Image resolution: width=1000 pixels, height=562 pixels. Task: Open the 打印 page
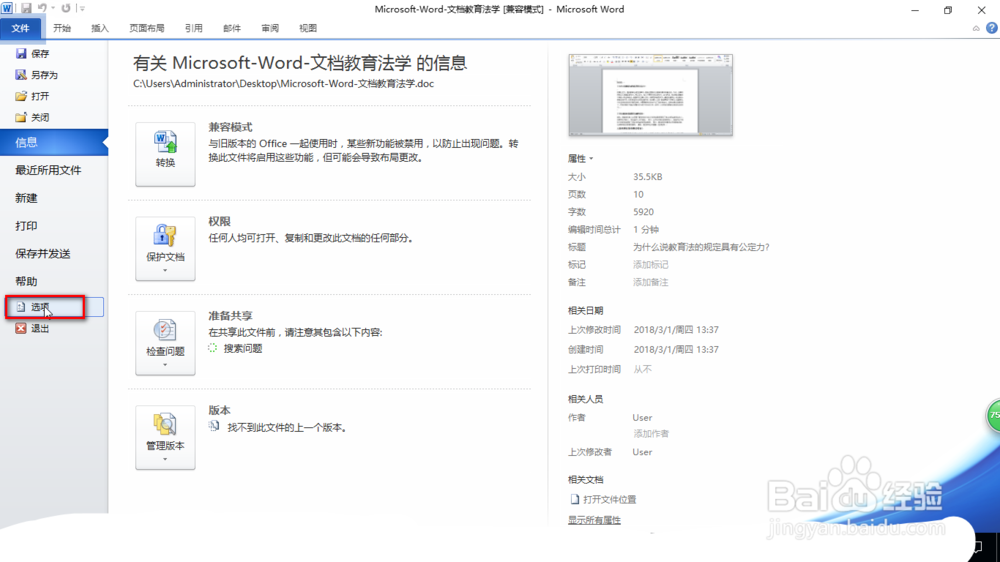26,226
